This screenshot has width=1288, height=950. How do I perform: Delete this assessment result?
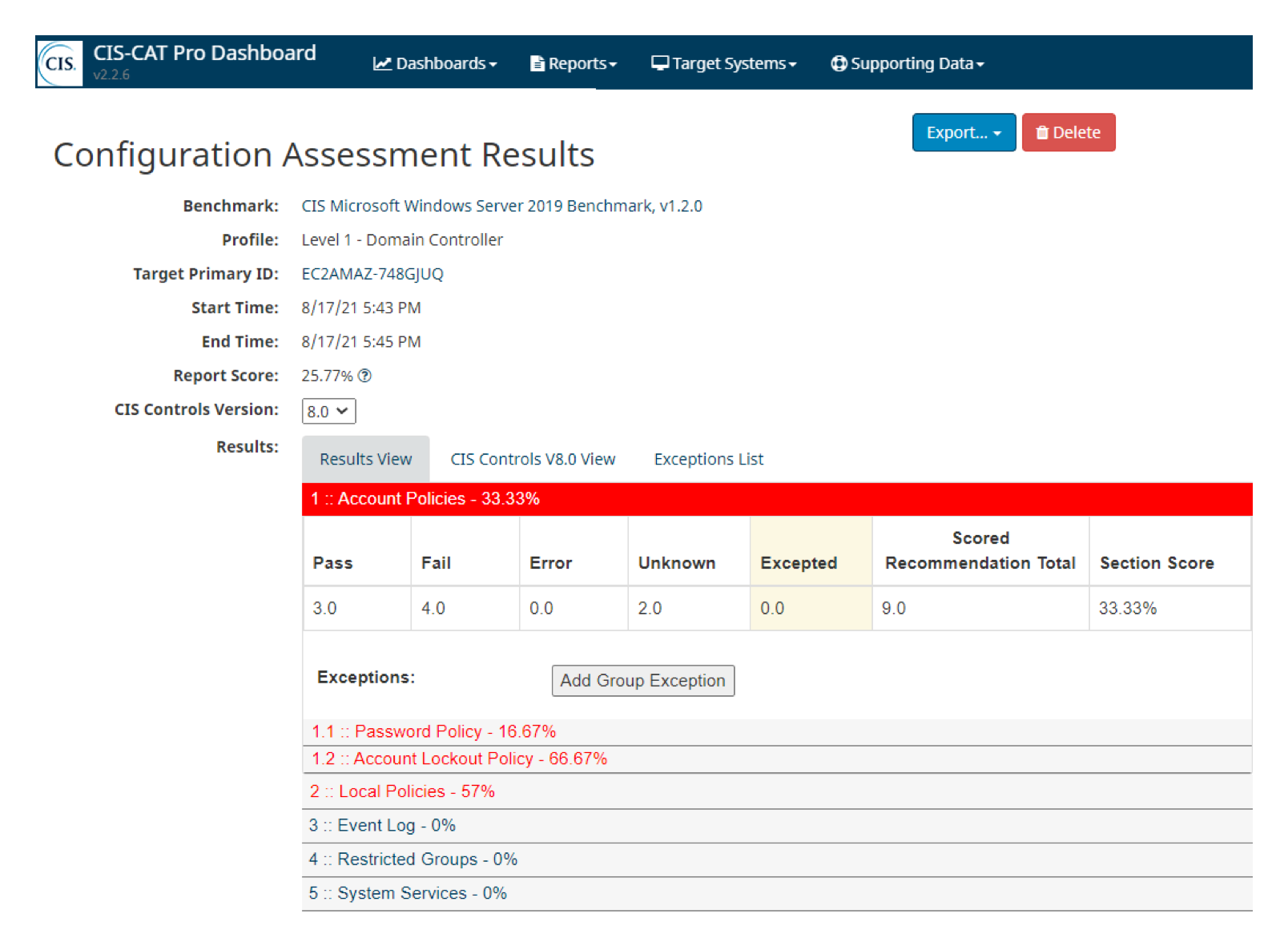(1069, 132)
